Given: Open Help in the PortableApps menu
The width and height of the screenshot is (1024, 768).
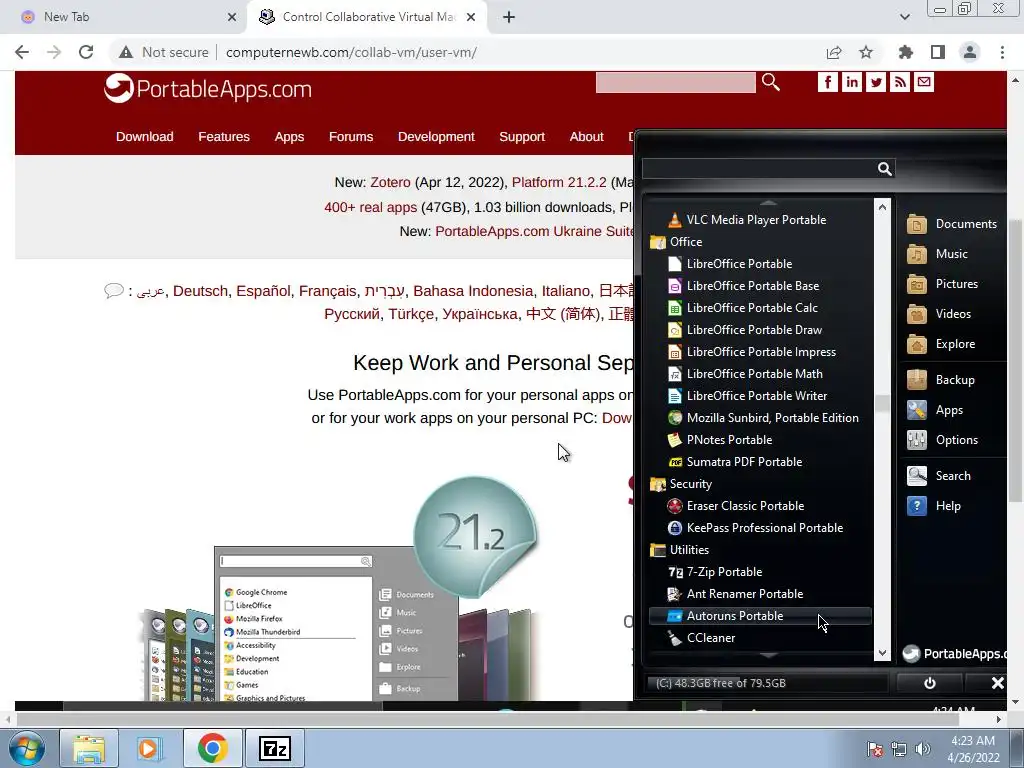Looking at the screenshot, I should click(x=934, y=506).
